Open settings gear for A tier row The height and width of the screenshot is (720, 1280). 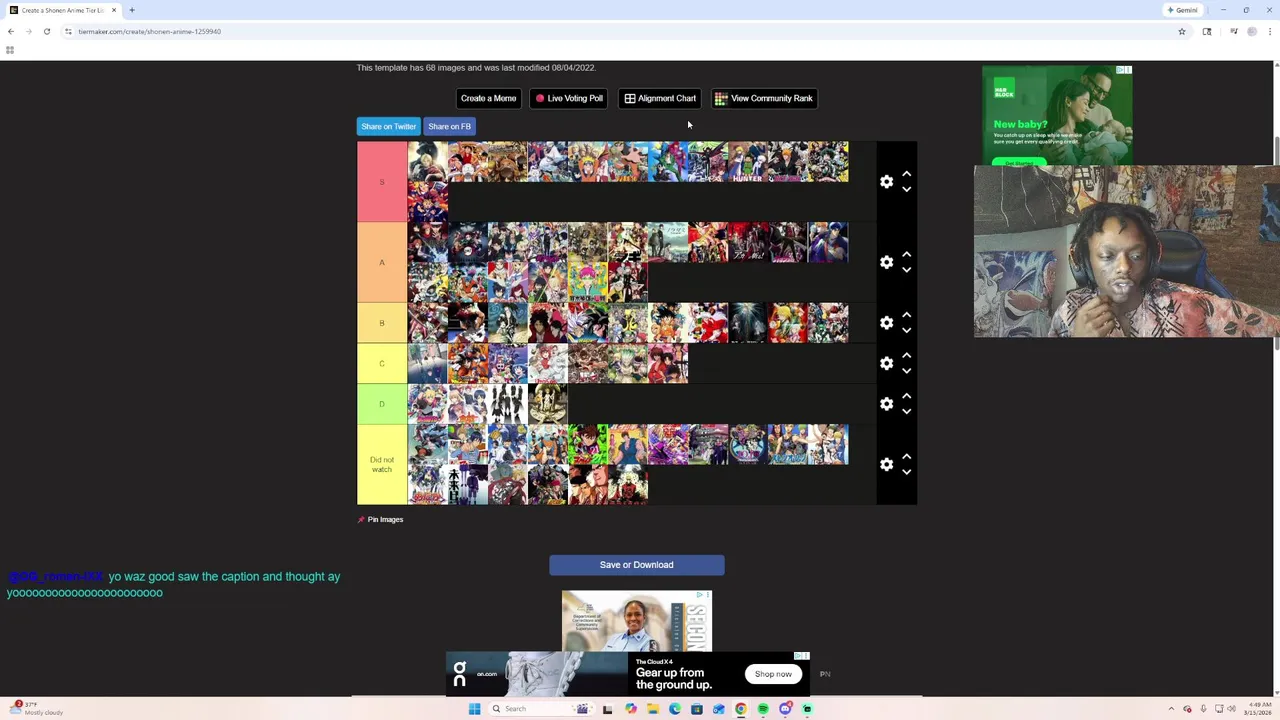tap(886, 262)
